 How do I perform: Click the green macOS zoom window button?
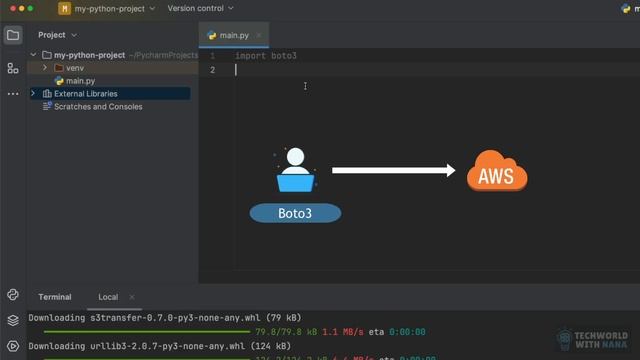pyautogui.click(x=31, y=8)
